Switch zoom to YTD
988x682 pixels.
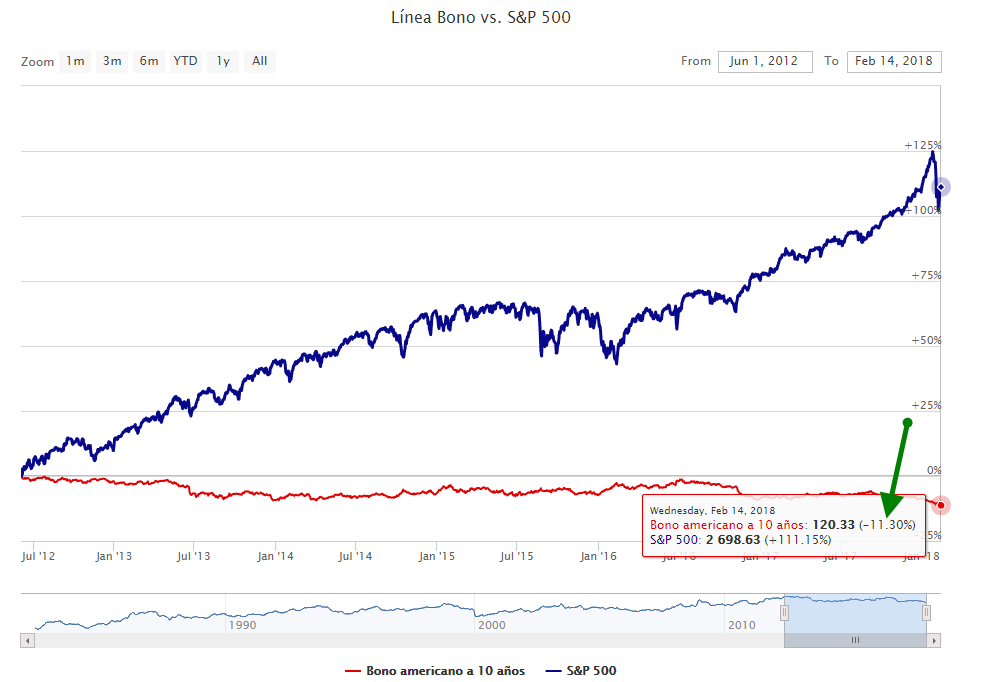click(x=185, y=61)
